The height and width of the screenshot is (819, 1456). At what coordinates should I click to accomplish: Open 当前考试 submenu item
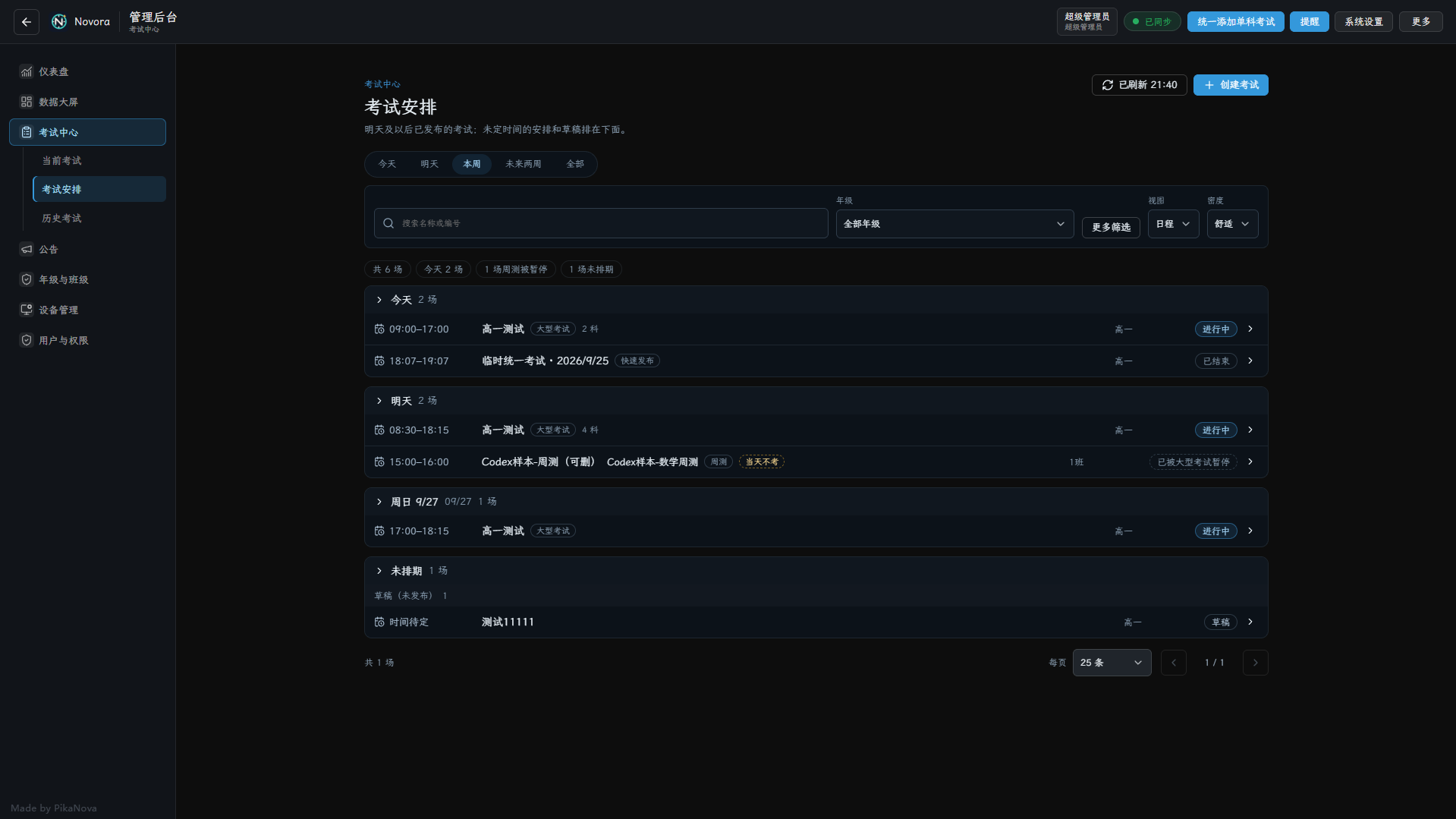pos(99,160)
